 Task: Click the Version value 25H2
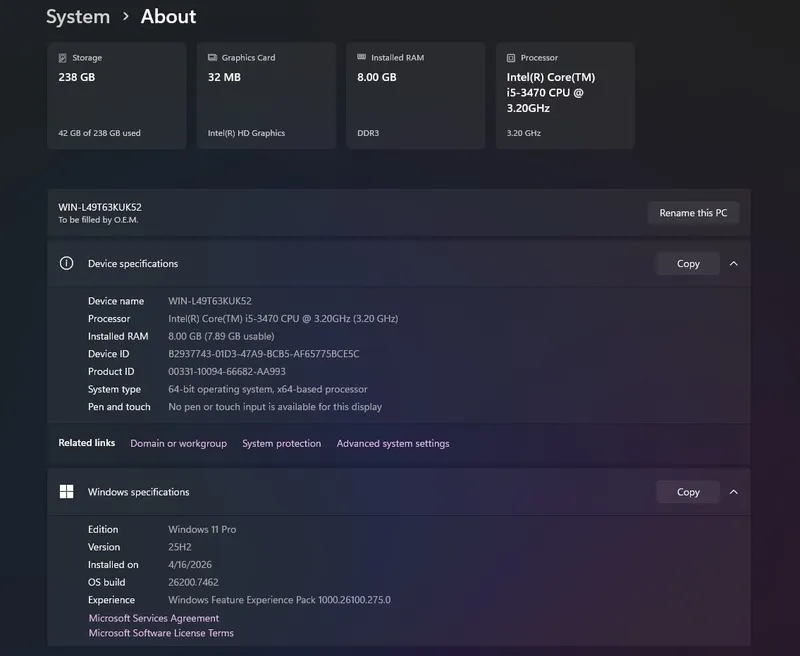(x=180, y=547)
